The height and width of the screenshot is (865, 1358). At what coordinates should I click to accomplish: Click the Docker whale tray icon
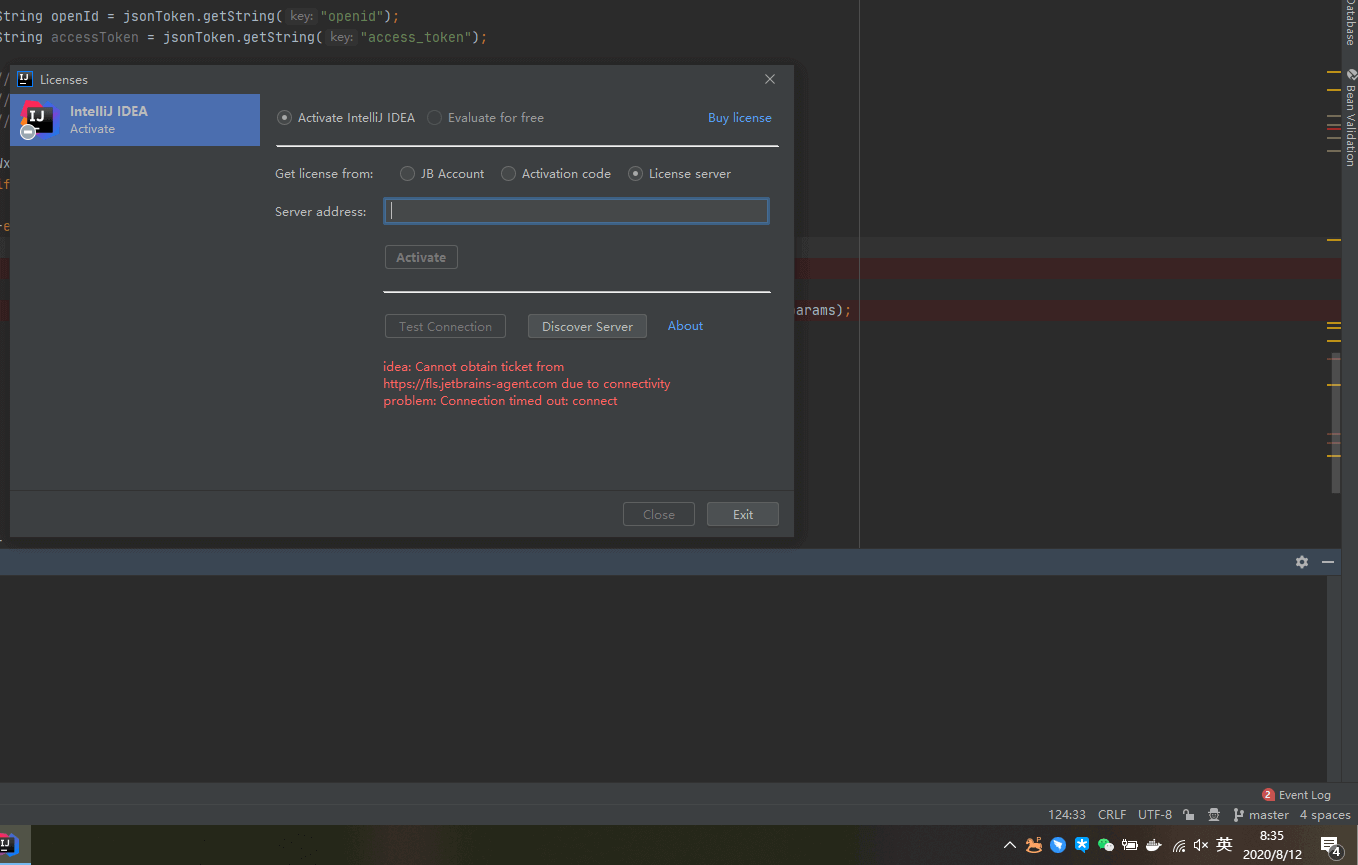coord(1154,845)
